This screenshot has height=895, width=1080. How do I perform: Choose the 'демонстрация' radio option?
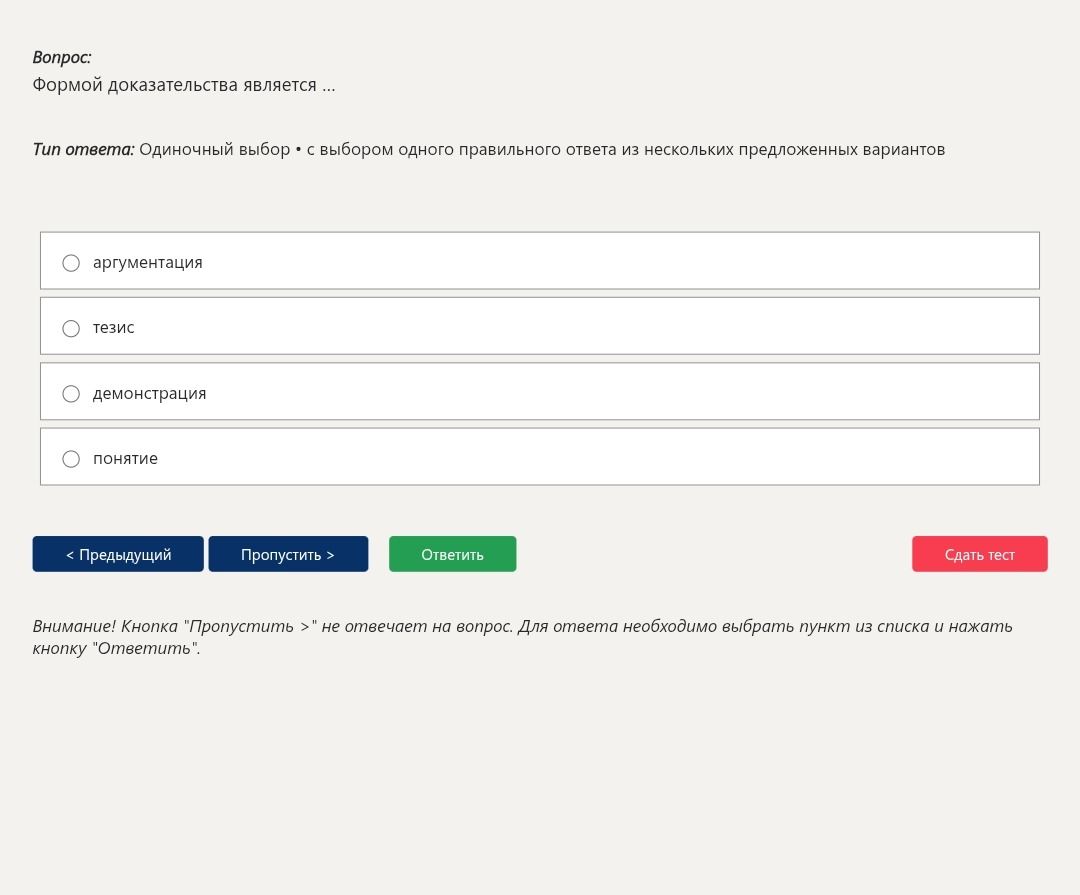pos(71,393)
